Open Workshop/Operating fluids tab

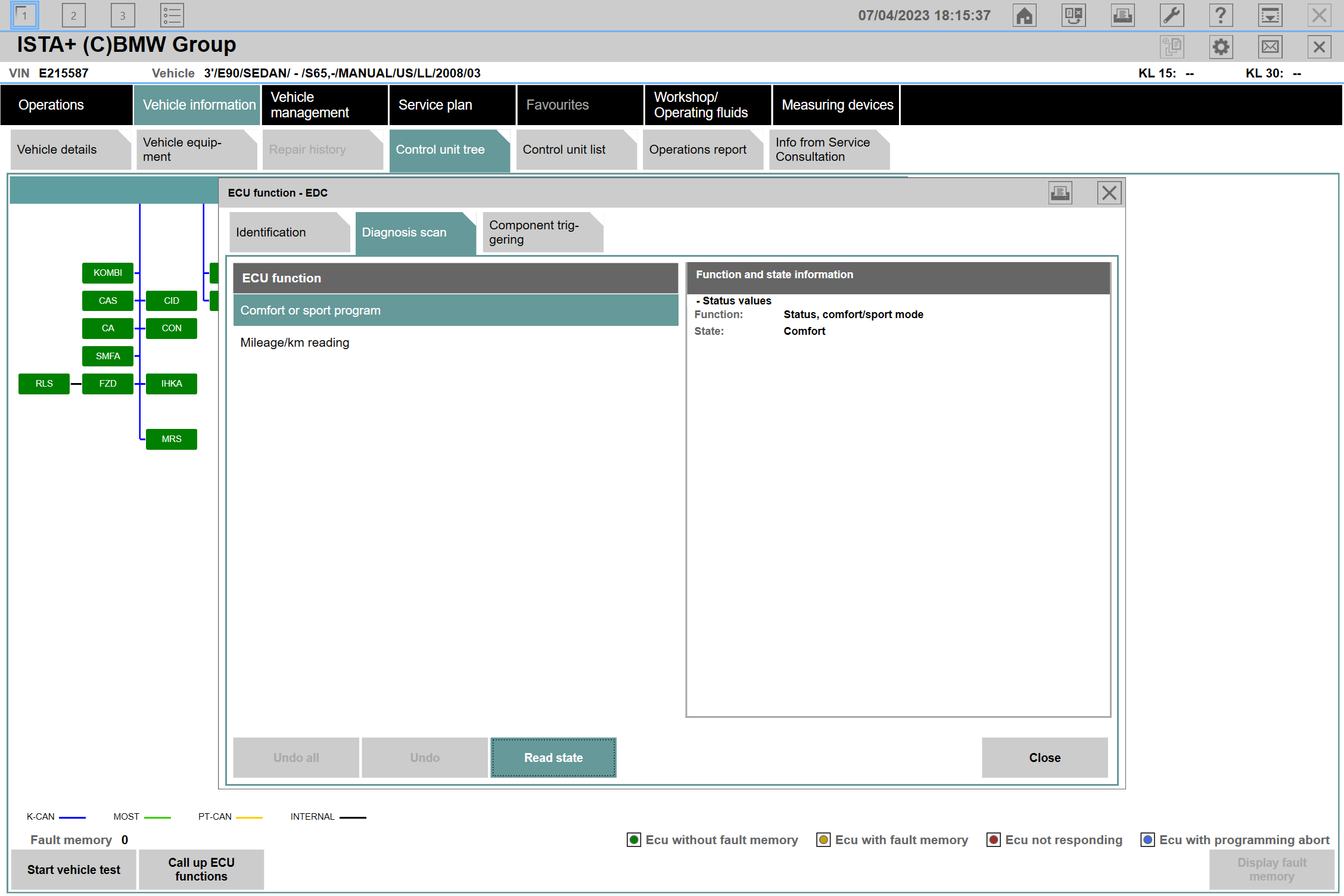point(708,105)
